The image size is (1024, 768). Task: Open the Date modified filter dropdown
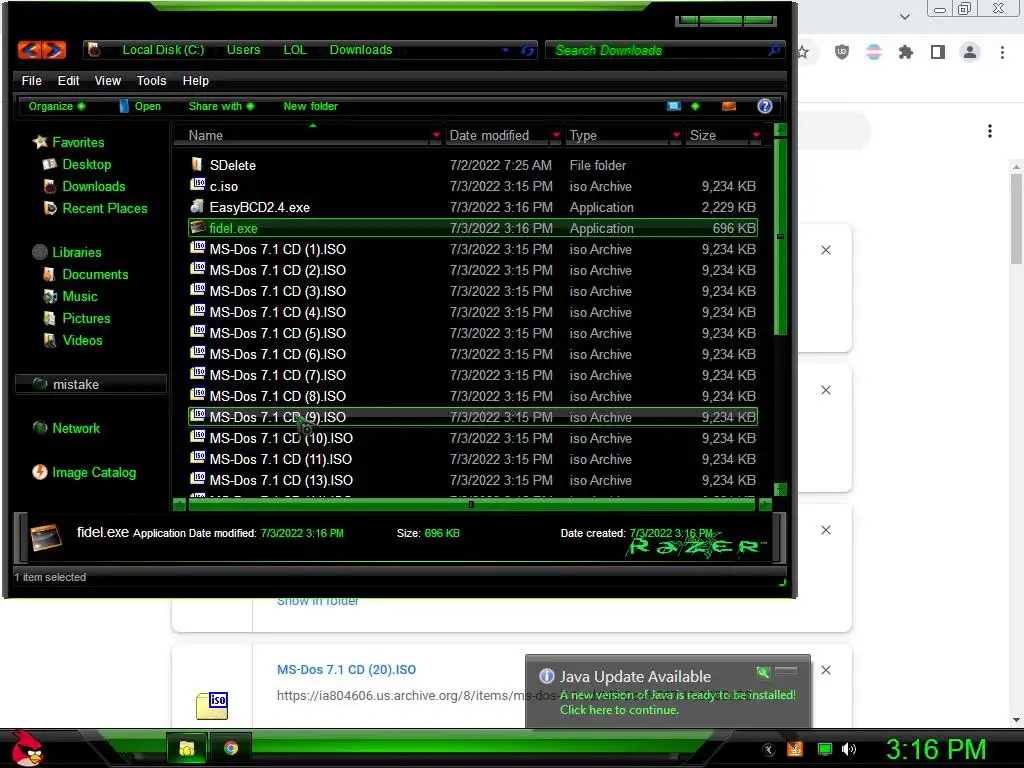(x=556, y=135)
